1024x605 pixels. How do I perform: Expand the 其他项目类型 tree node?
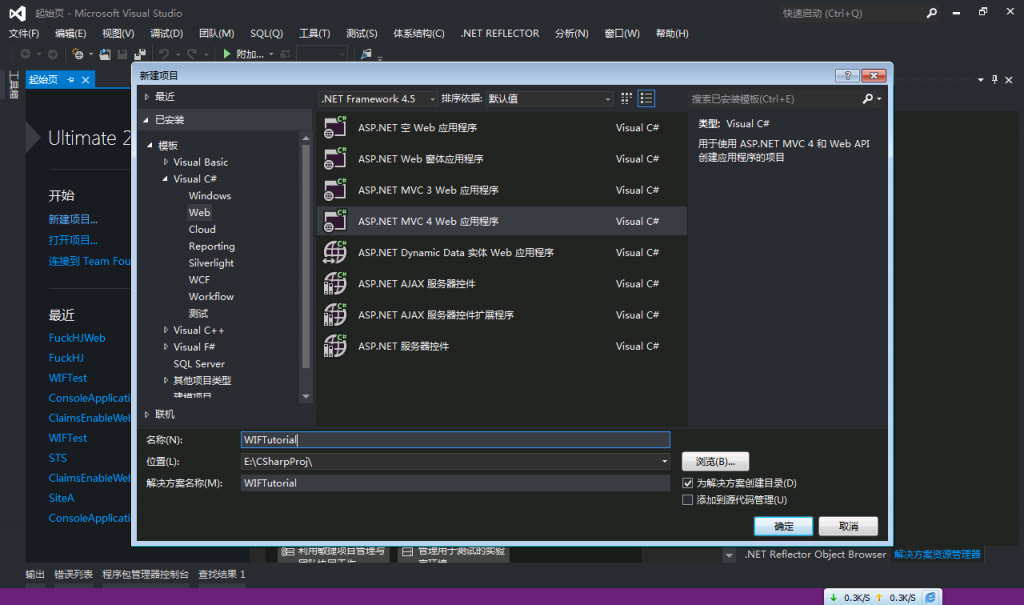(x=166, y=380)
